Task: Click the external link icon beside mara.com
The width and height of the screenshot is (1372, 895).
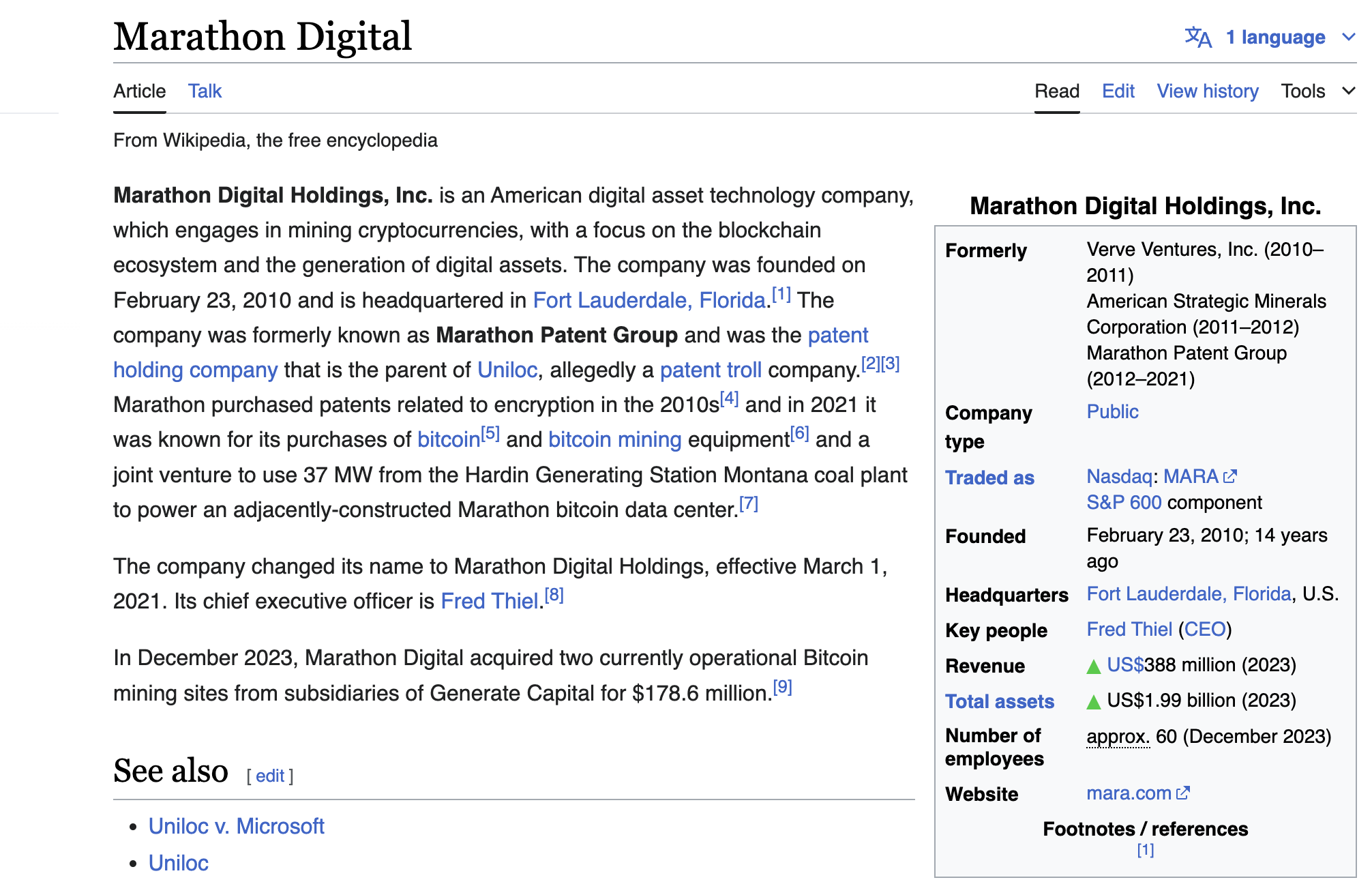Action: pyautogui.click(x=1183, y=793)
